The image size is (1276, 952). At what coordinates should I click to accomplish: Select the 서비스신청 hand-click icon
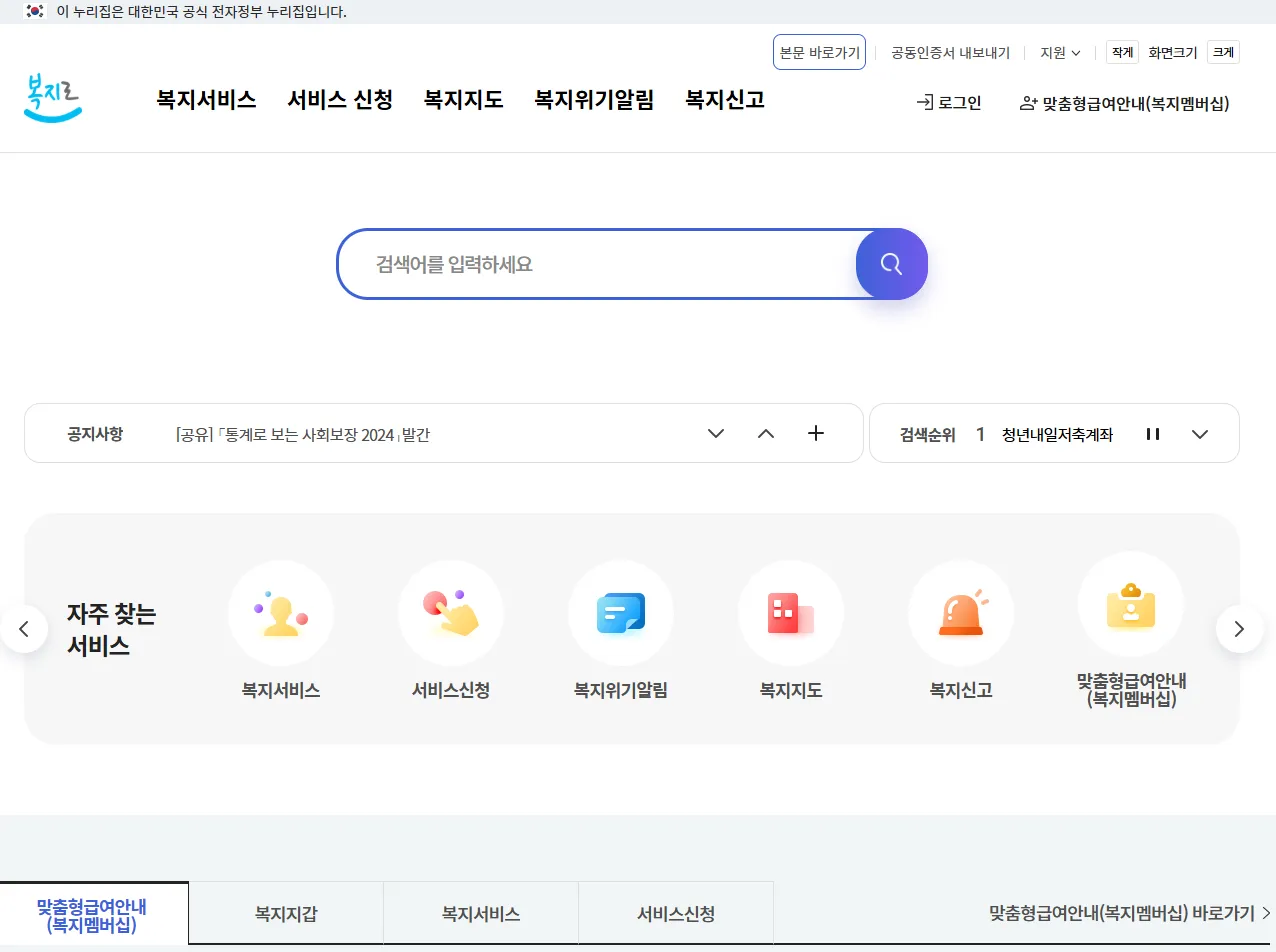point(451,613)
